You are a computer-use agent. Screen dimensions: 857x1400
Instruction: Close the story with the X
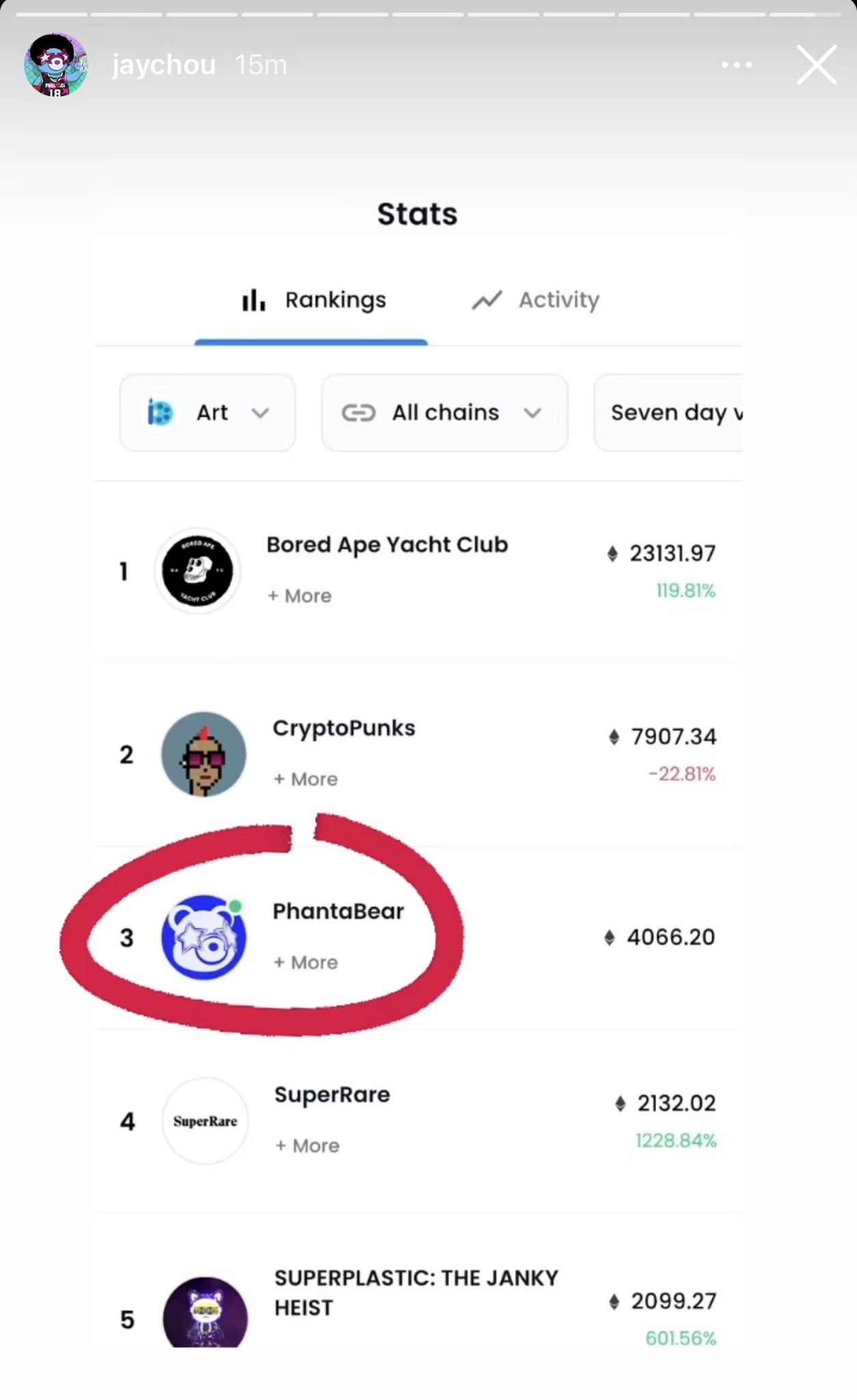[817, 65]
